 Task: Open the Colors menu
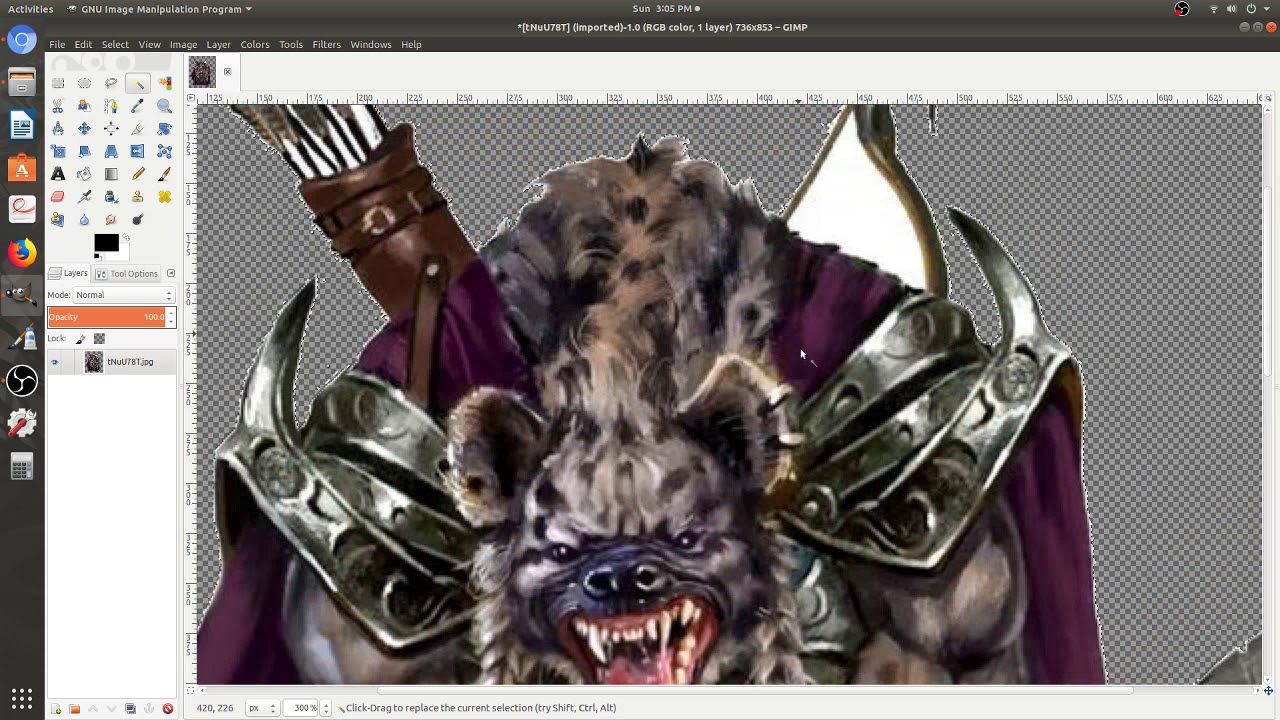coord(254,44)
